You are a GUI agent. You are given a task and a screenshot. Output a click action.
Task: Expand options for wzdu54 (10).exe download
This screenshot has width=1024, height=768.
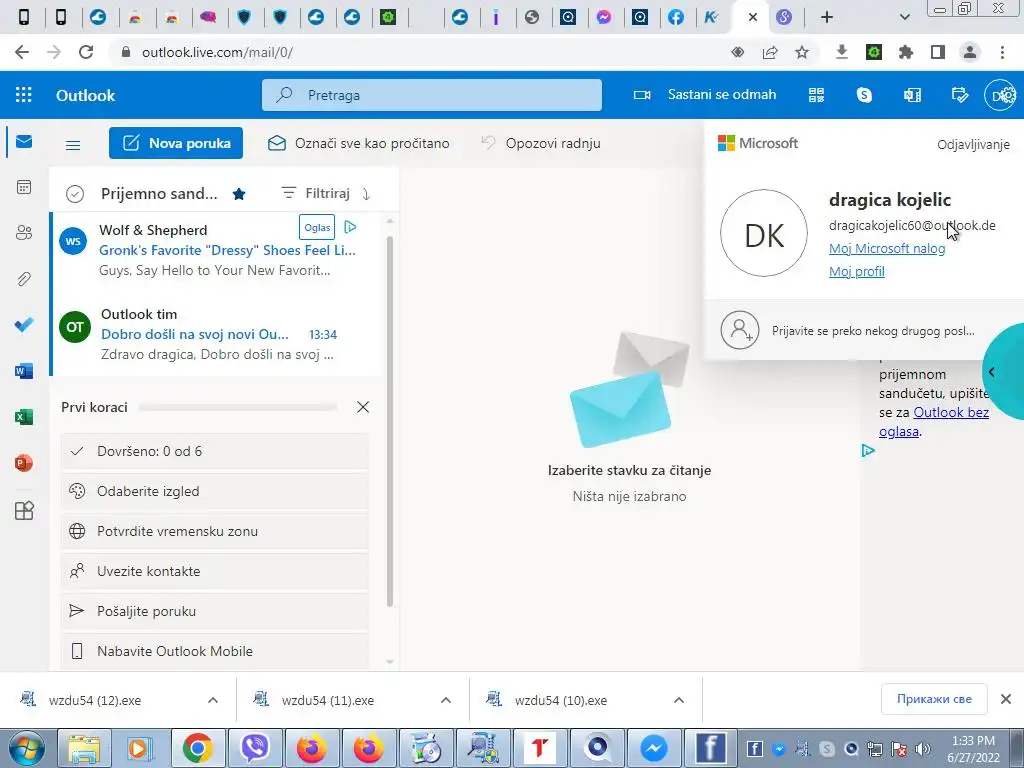click(679, 700)
